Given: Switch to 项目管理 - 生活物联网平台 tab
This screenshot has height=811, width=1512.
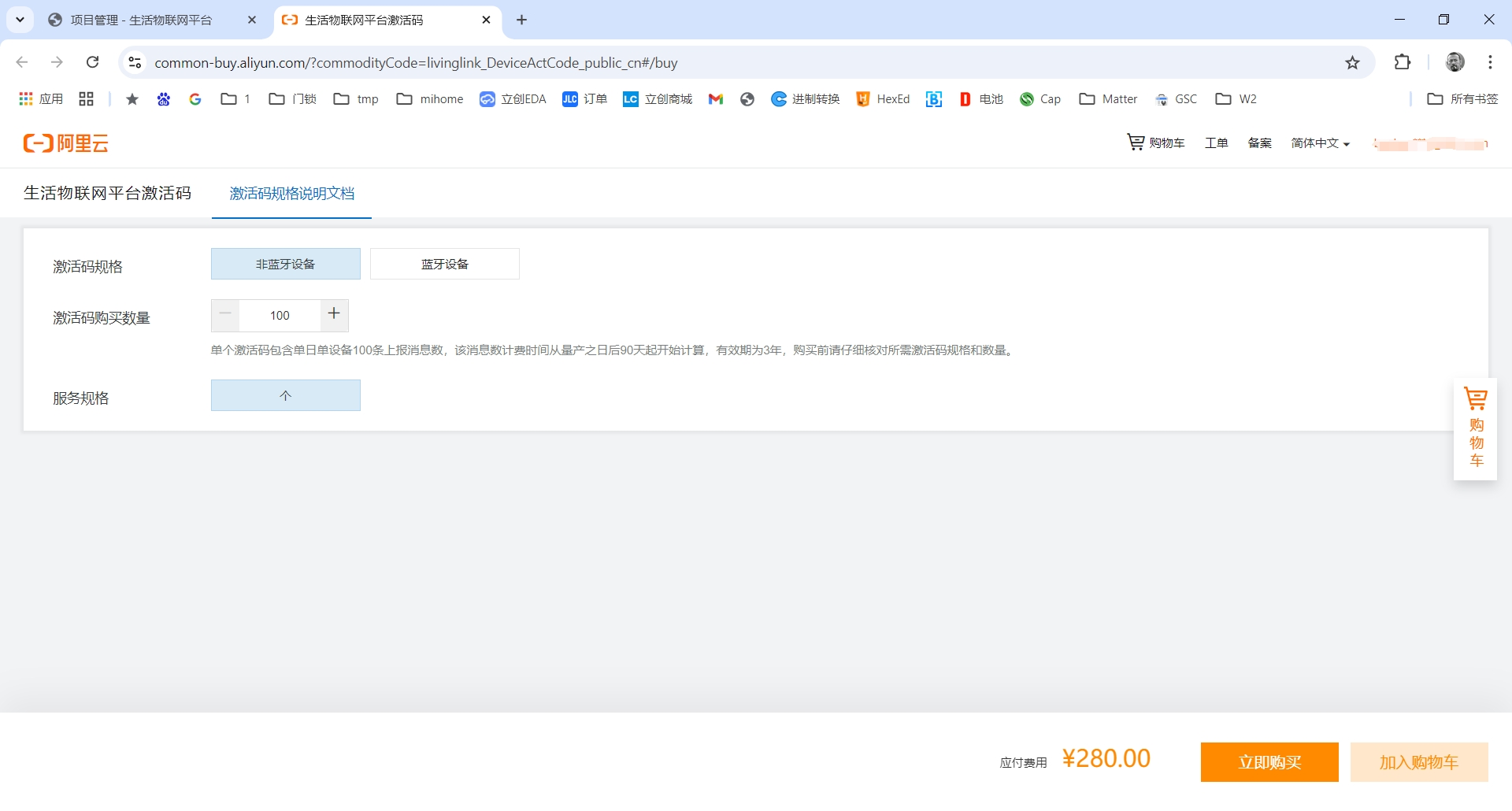Looking at the screenshot, I should [x=142, y=20].
